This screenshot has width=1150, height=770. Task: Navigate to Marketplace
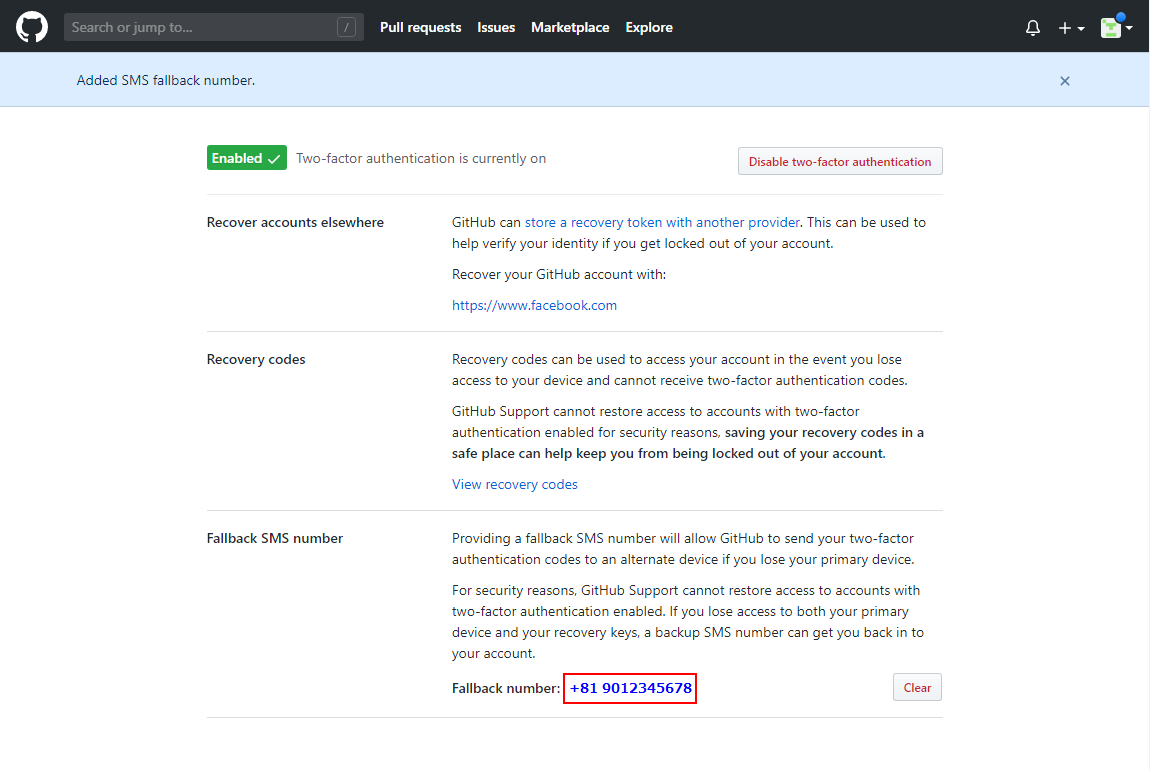pos(570,27)
